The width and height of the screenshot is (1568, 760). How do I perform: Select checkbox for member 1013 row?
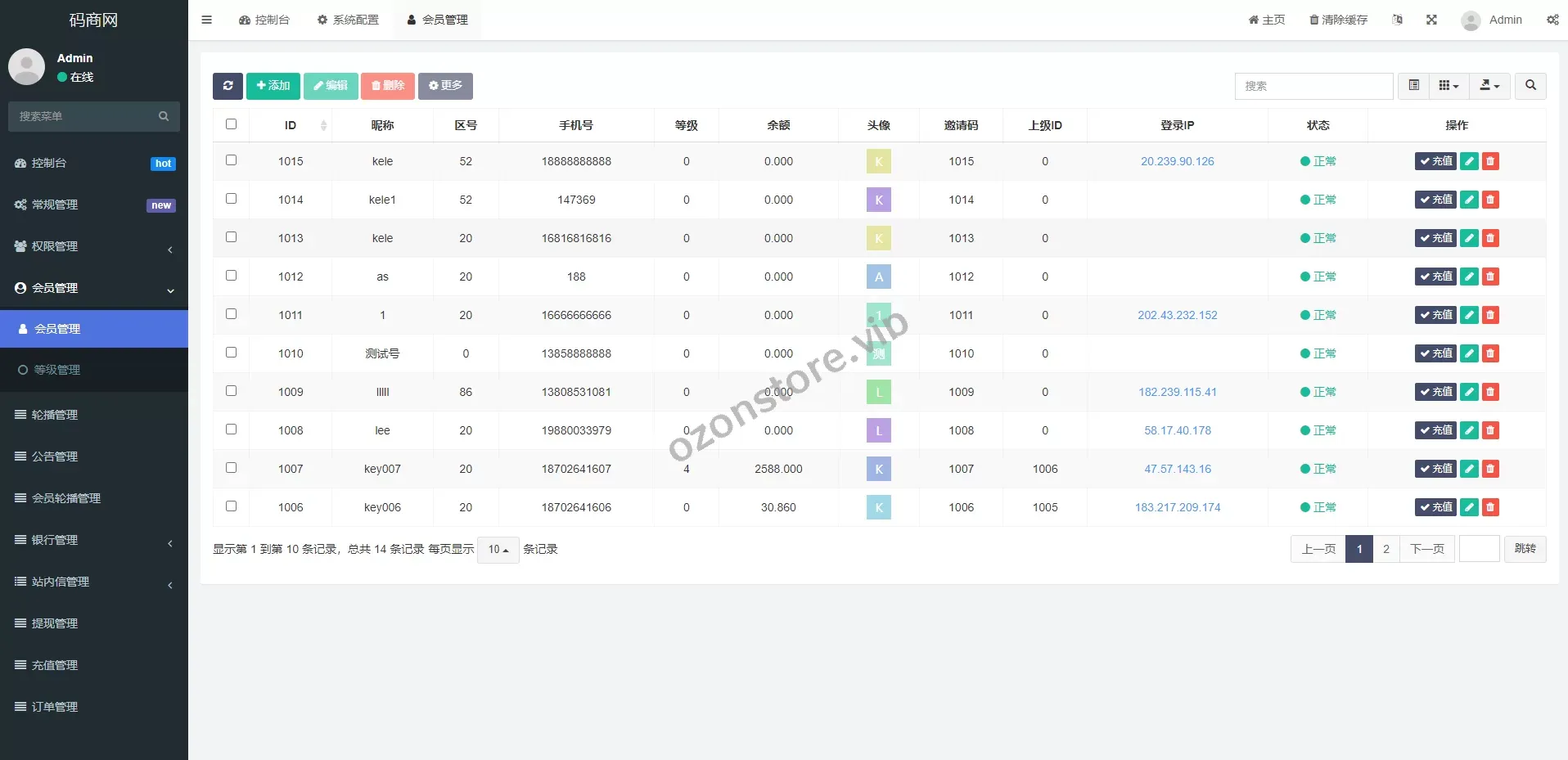231,237
